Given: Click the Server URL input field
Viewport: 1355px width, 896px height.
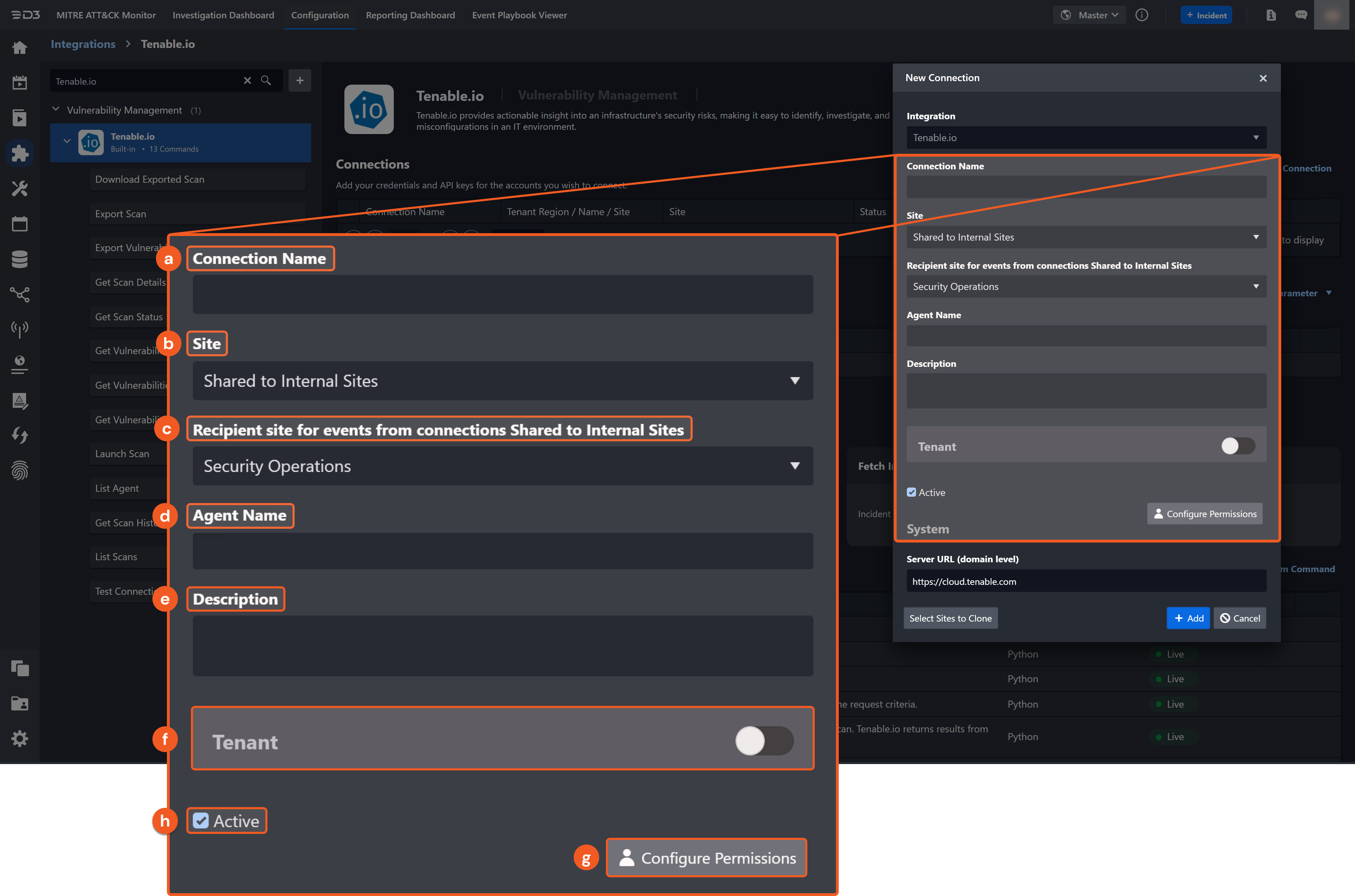Looking at the screenshot, I should point(1086,582).
